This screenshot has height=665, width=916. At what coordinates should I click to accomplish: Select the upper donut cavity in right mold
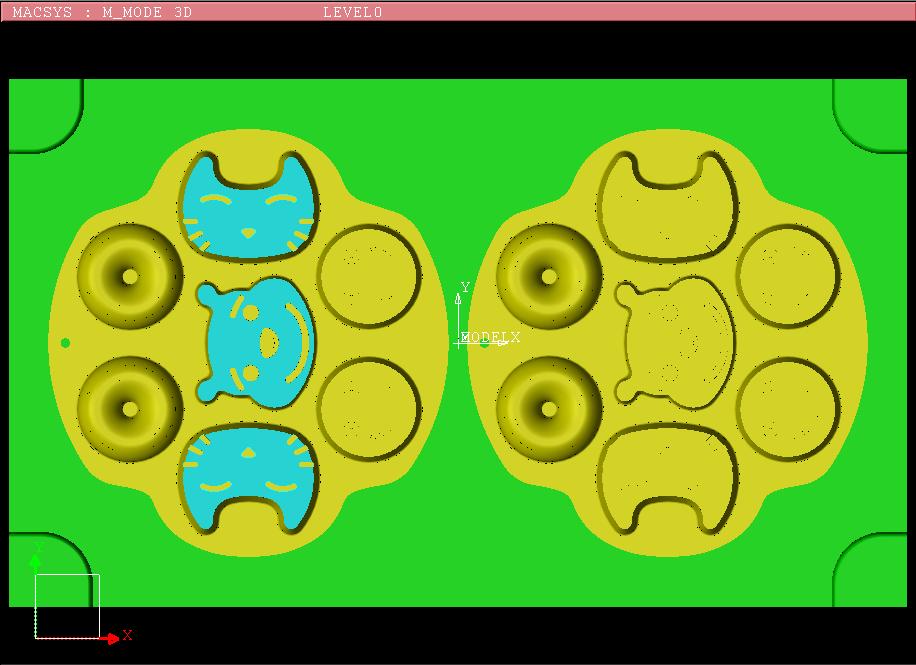(549, 276)
